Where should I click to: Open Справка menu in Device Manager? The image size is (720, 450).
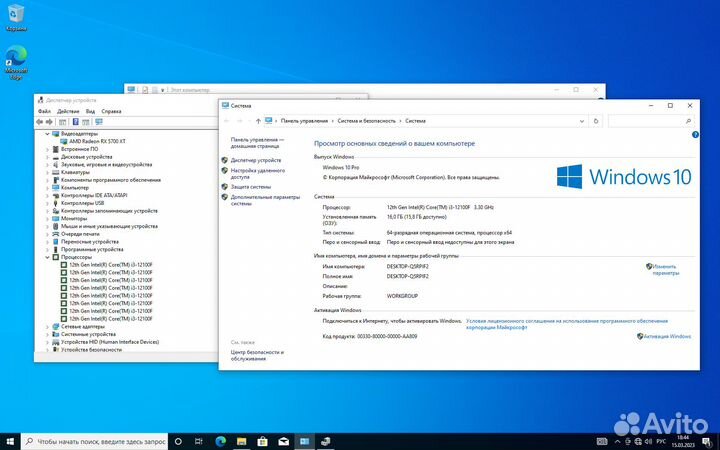[x=111, y=111]
